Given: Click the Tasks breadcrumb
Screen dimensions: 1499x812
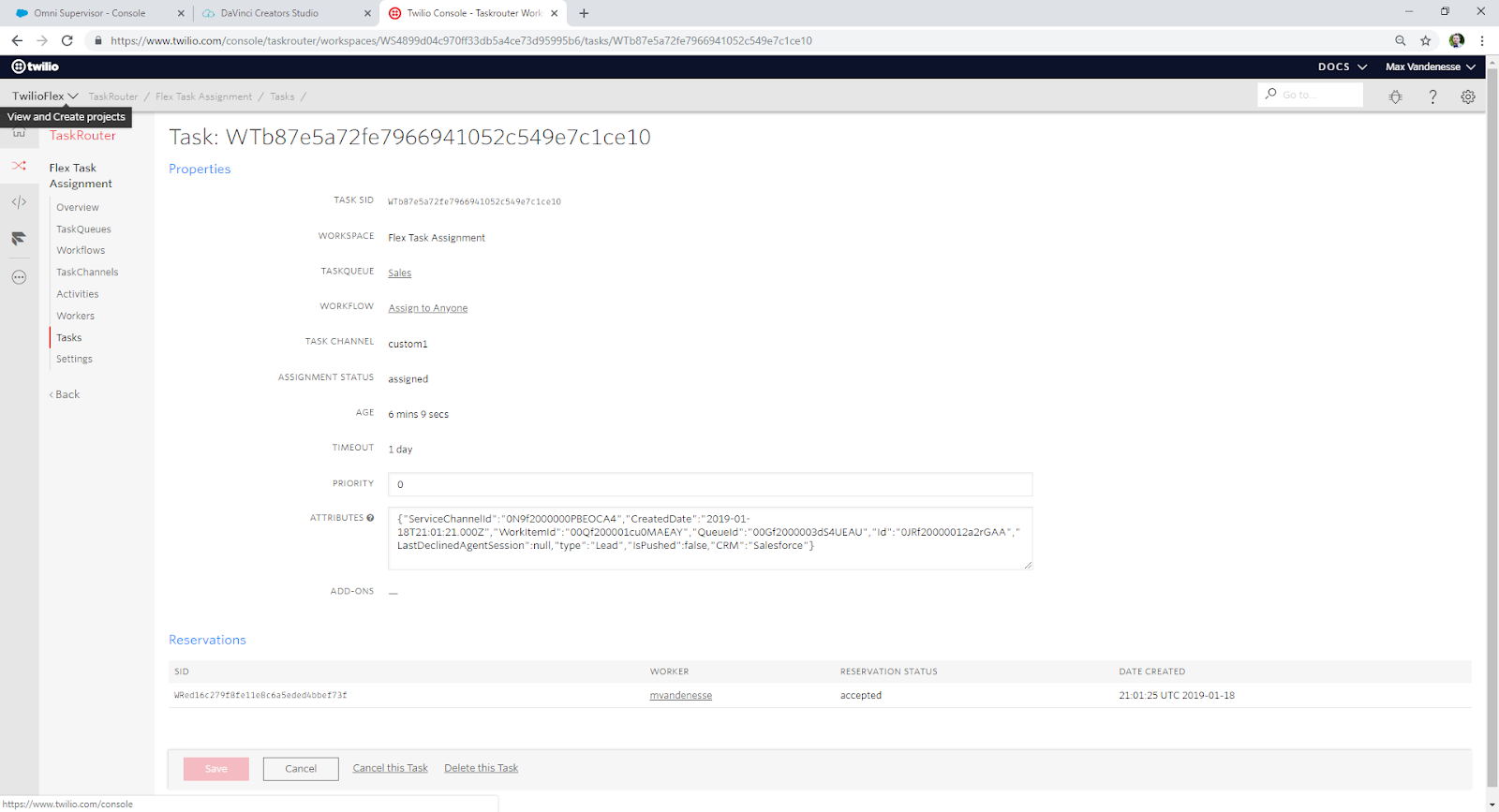Looking at the screenshot, I should (x=282, y=96).
